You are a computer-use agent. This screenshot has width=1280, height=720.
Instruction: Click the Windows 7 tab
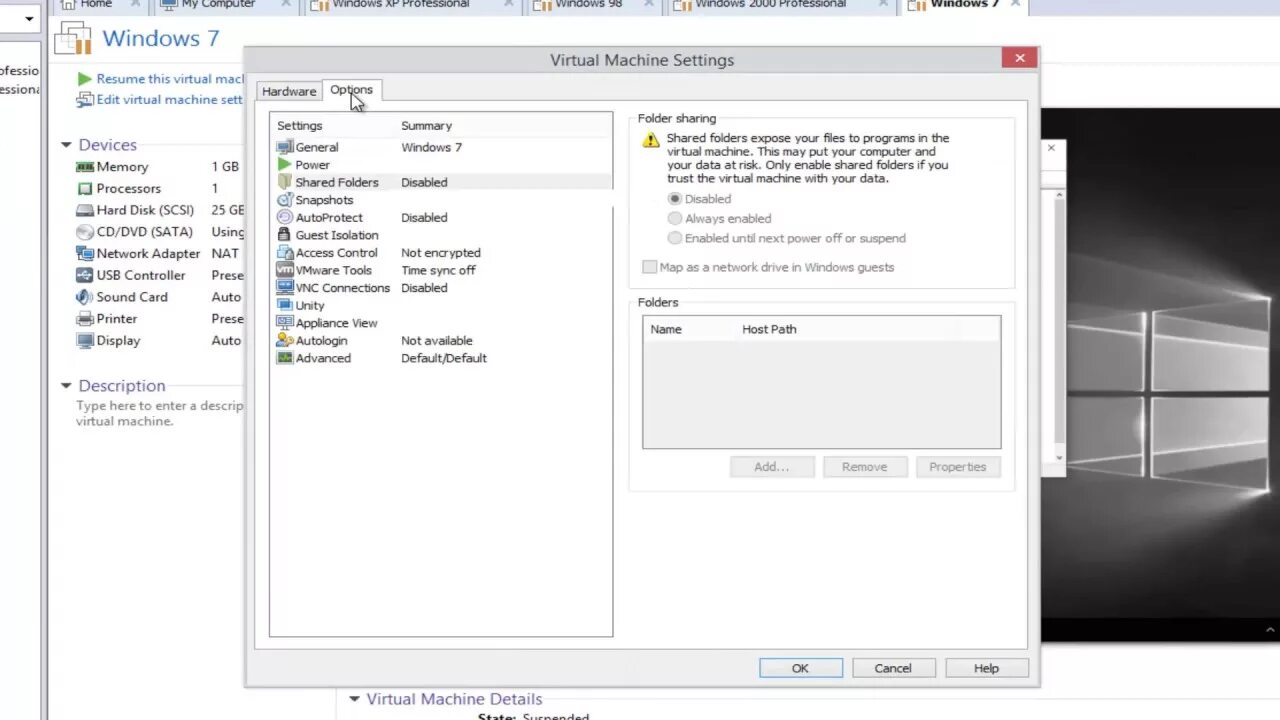(964, 5)
